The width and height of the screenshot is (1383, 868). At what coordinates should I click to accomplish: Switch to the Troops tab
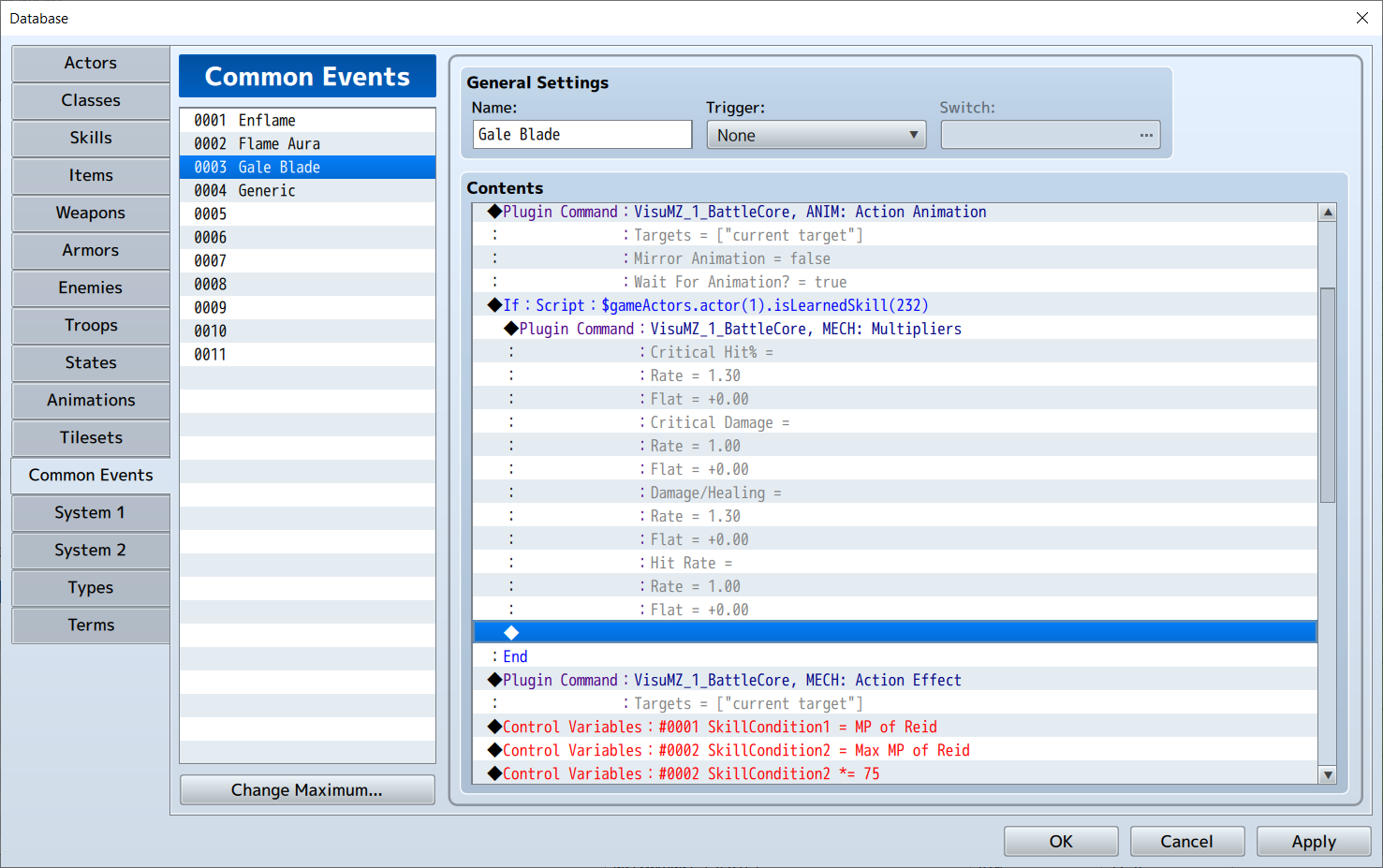(91, 326)
